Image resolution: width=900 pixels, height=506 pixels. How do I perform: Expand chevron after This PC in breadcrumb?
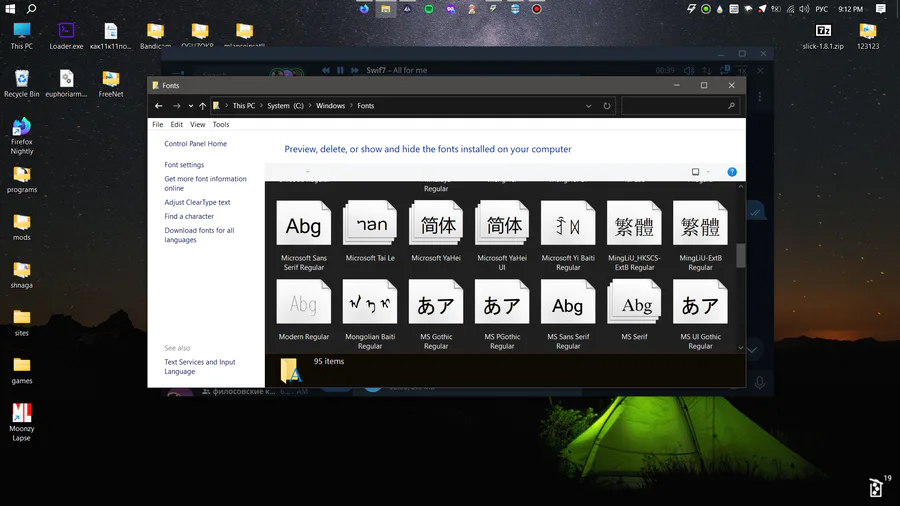pos(261,106)
